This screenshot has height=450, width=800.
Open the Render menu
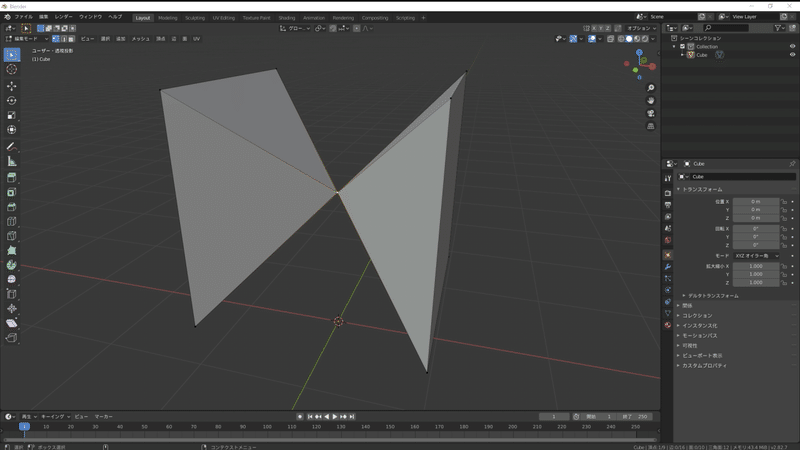click(x=63, y=17)
